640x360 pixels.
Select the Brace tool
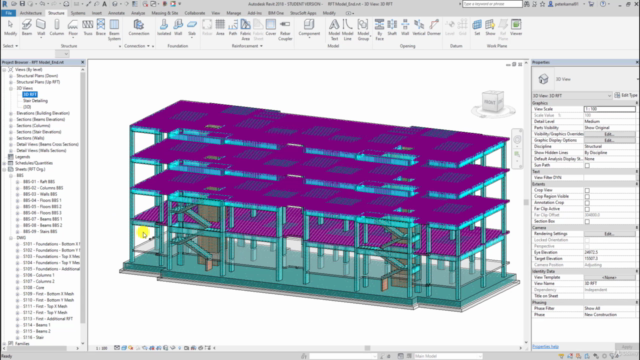[x=101, y=27]
